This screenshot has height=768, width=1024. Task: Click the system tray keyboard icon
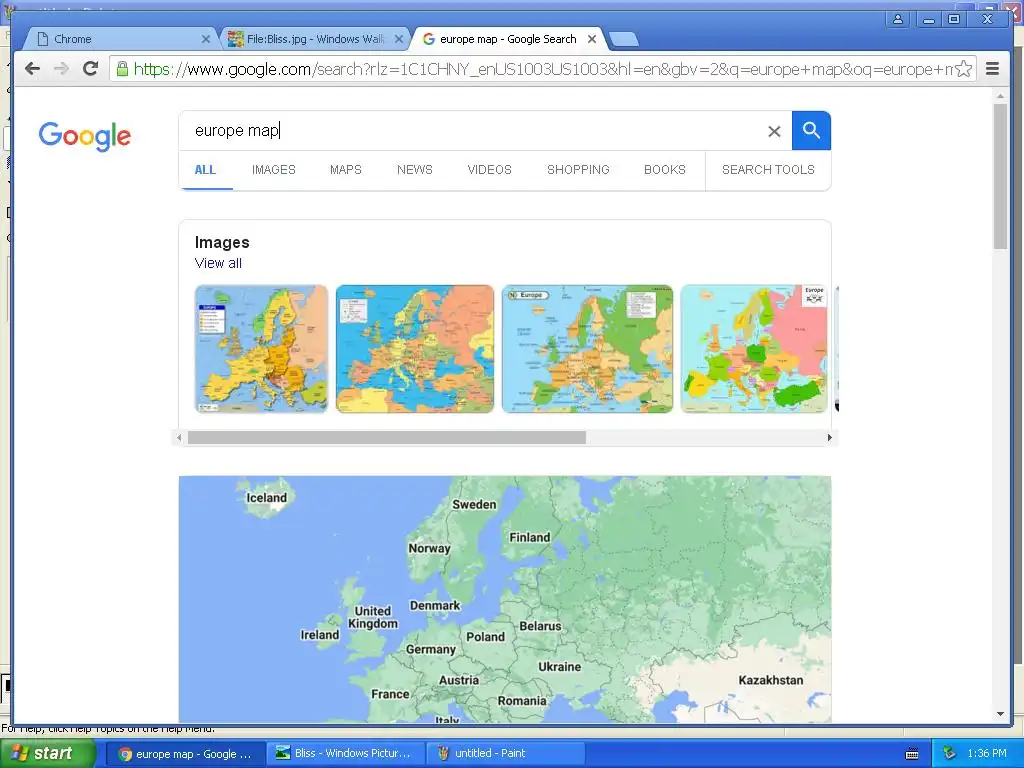[912, 754]
